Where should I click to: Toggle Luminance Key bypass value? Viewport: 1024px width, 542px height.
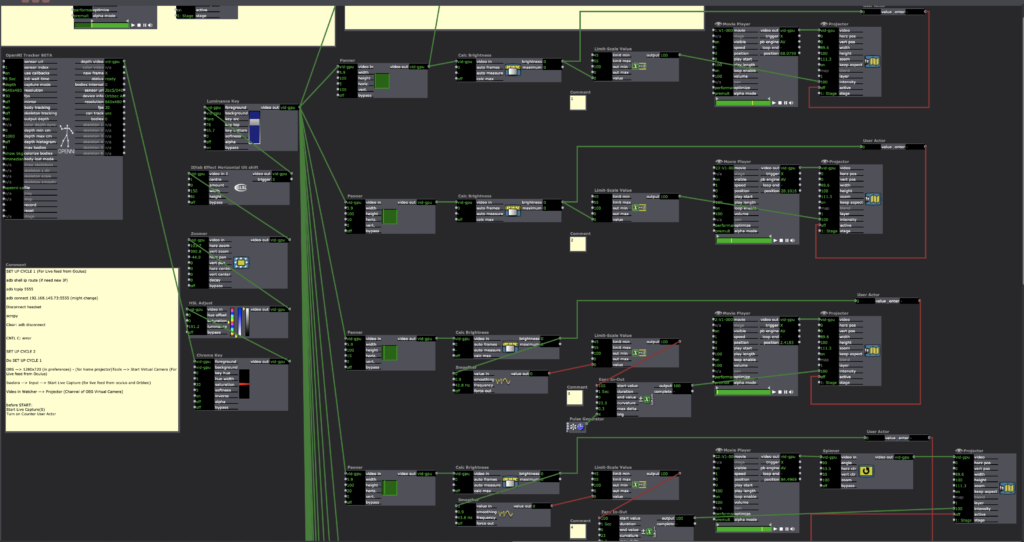coord(214,148)
